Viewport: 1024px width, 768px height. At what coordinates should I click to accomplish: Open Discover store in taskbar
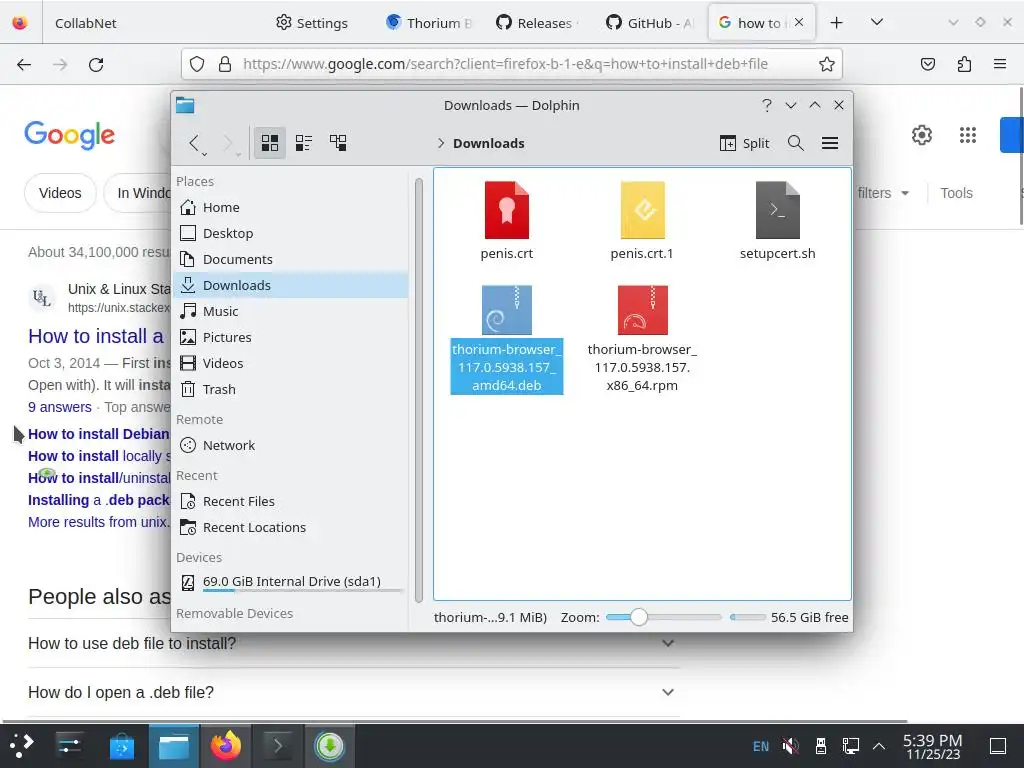(121, 746)
